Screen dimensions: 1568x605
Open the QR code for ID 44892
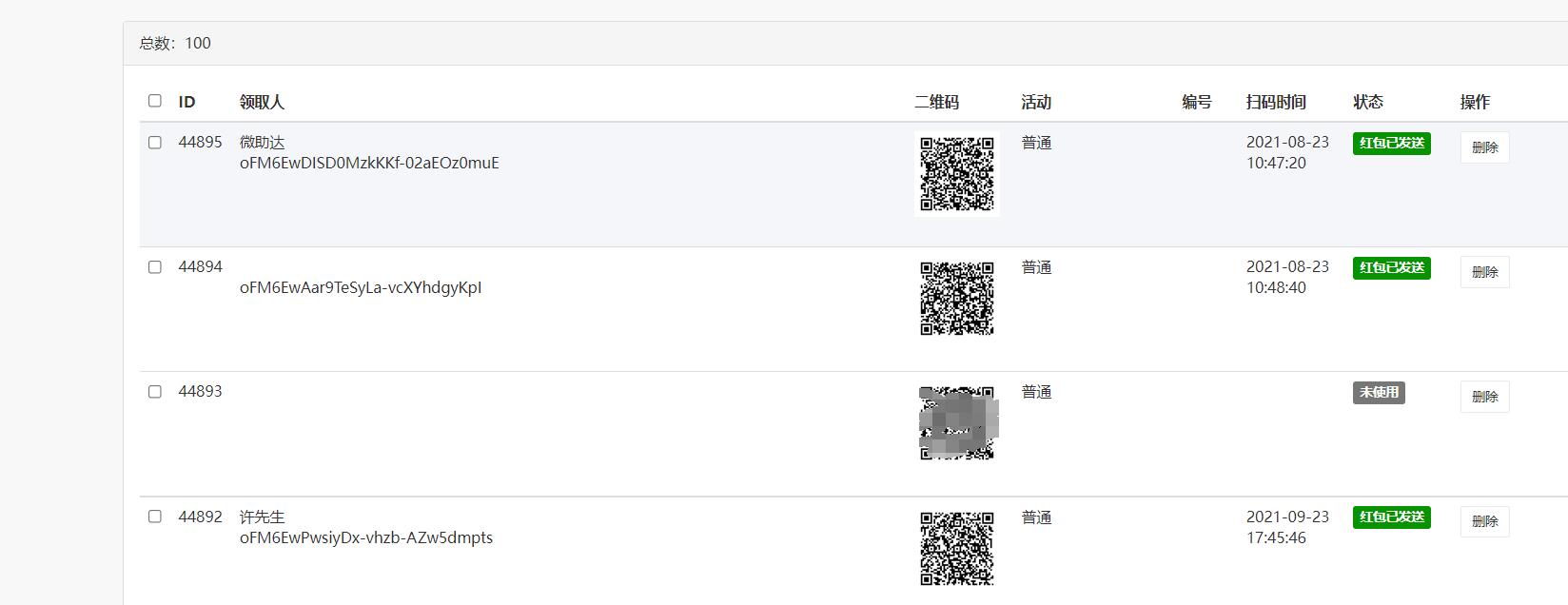point(957,549)
